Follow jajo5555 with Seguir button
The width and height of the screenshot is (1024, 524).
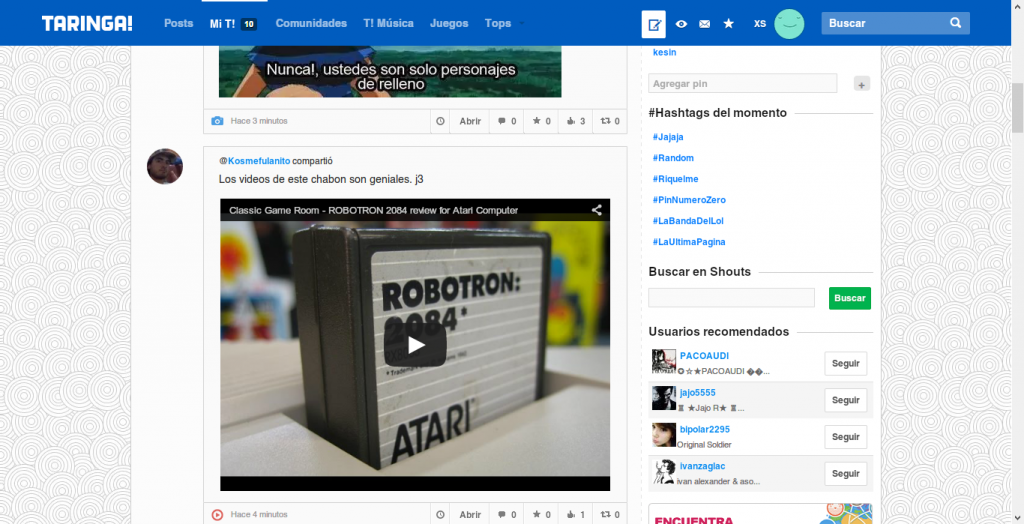pyautogui.click(x=846, y=401)
